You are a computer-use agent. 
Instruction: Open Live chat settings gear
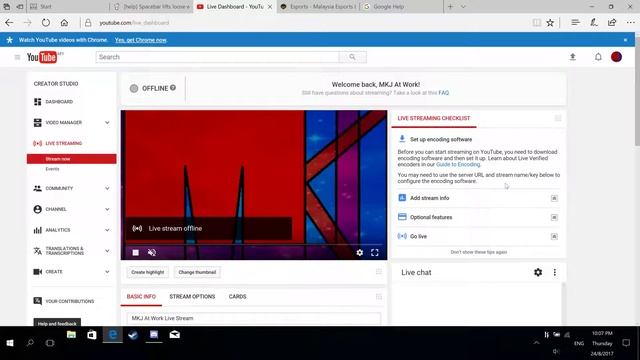(x=538, y=272)
